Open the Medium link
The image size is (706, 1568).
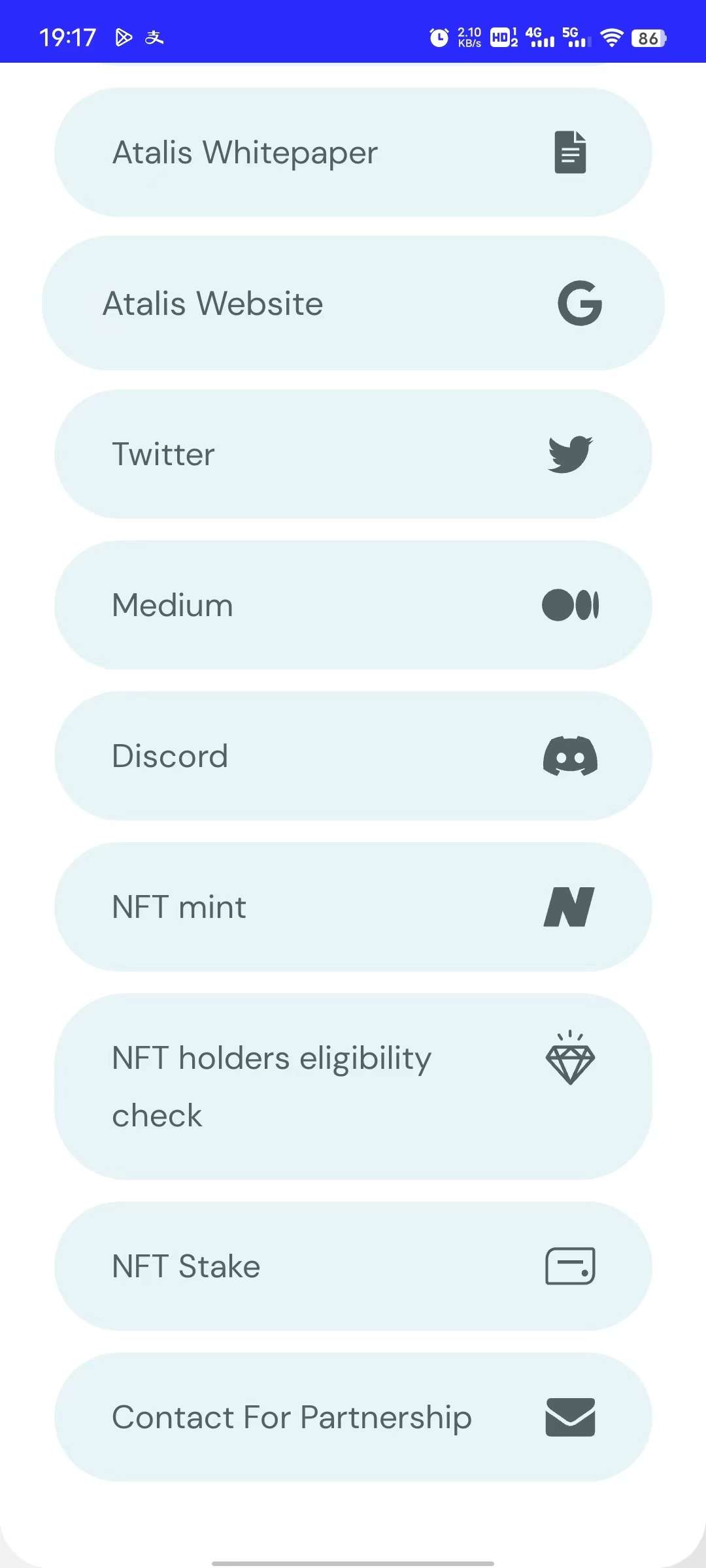[353, 605]
